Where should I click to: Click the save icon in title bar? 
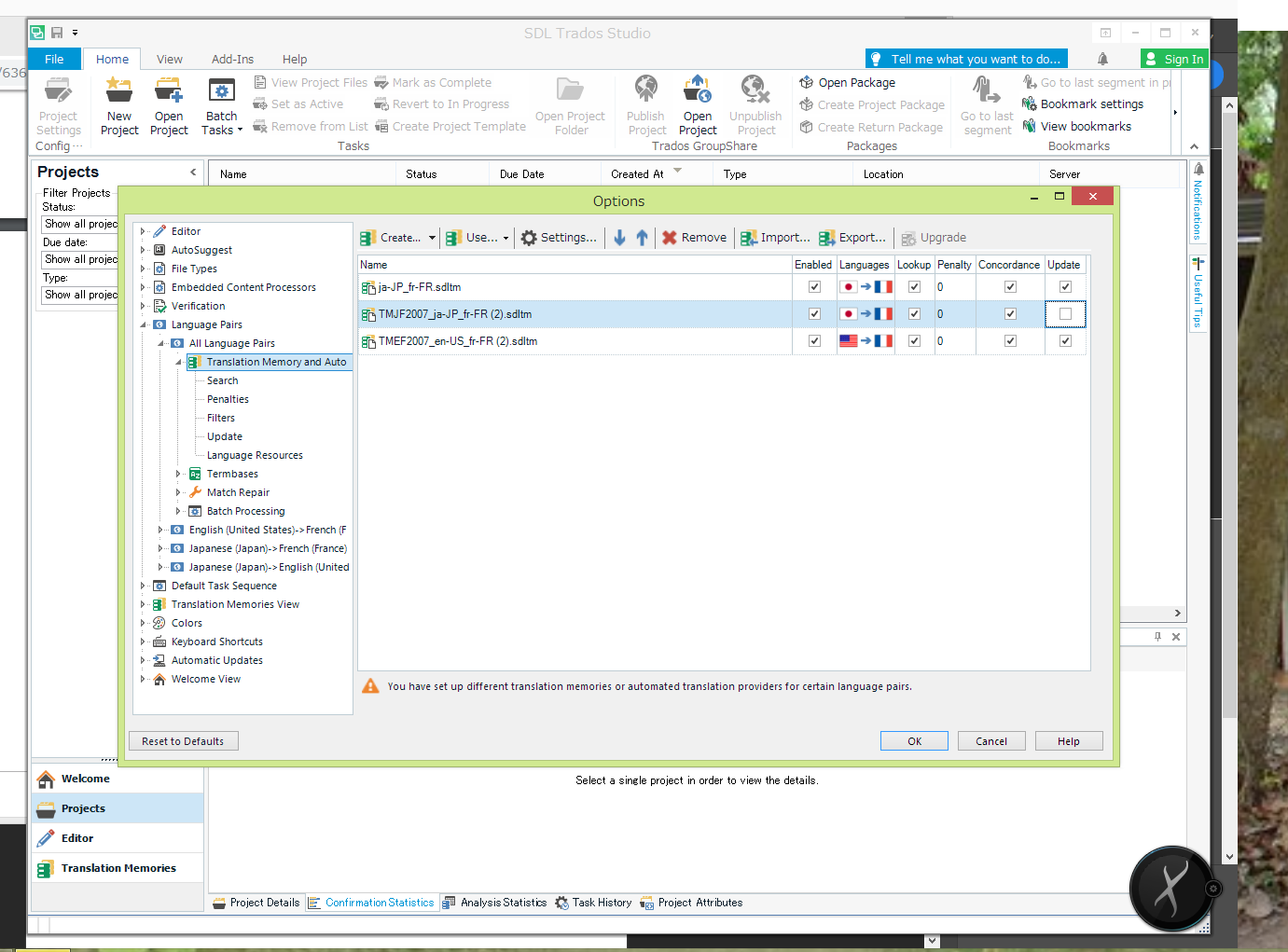coord(57,33)
